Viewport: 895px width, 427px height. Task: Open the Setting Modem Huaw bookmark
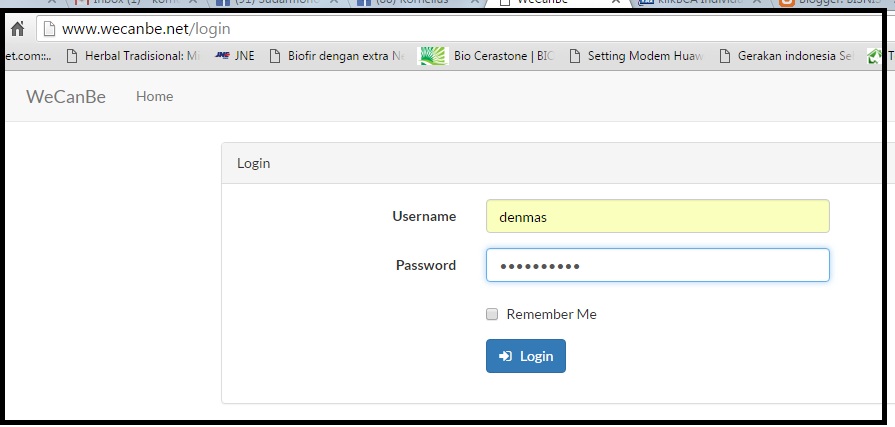636,56
